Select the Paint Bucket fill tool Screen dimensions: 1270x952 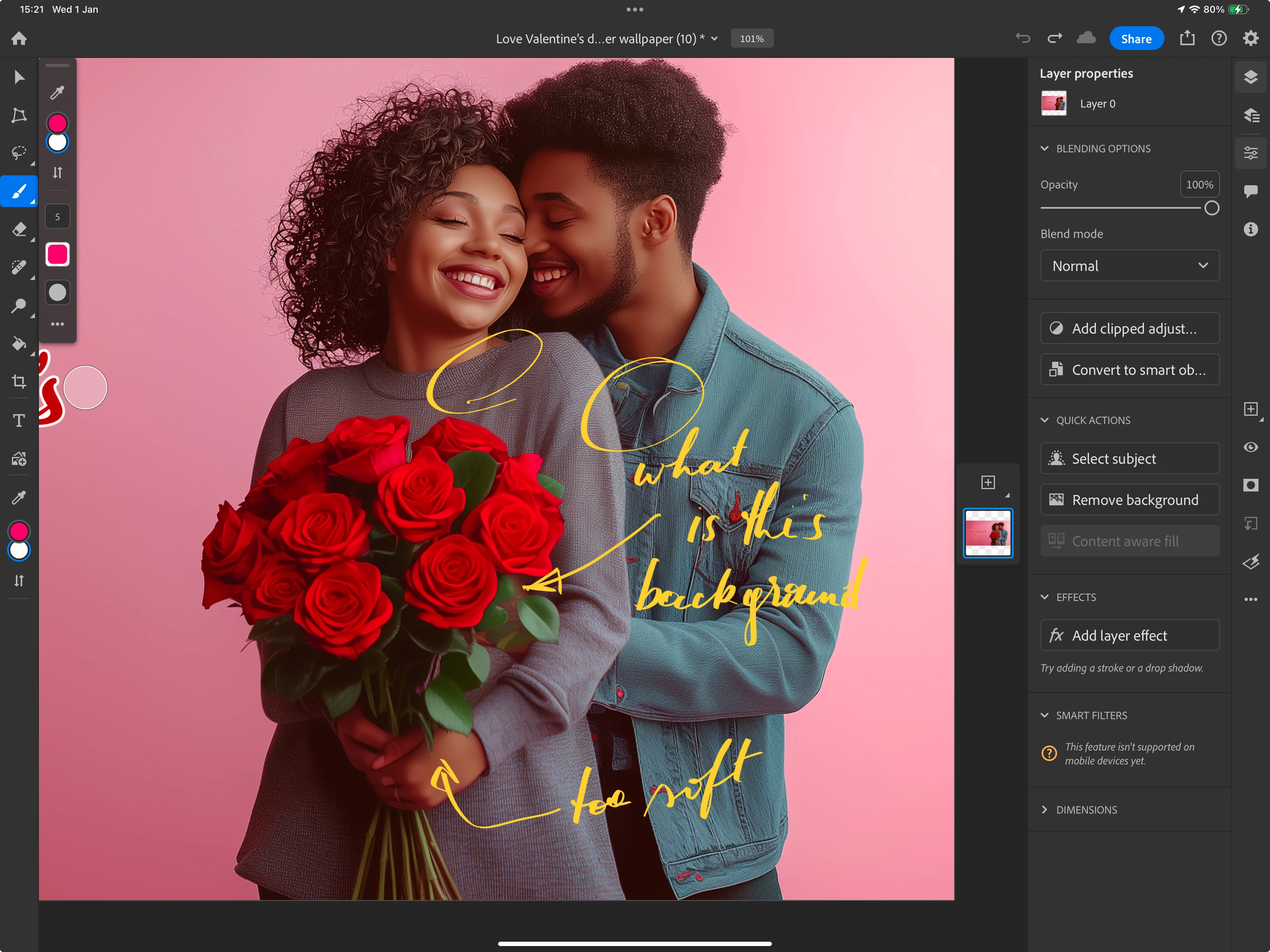pos(19,344)
